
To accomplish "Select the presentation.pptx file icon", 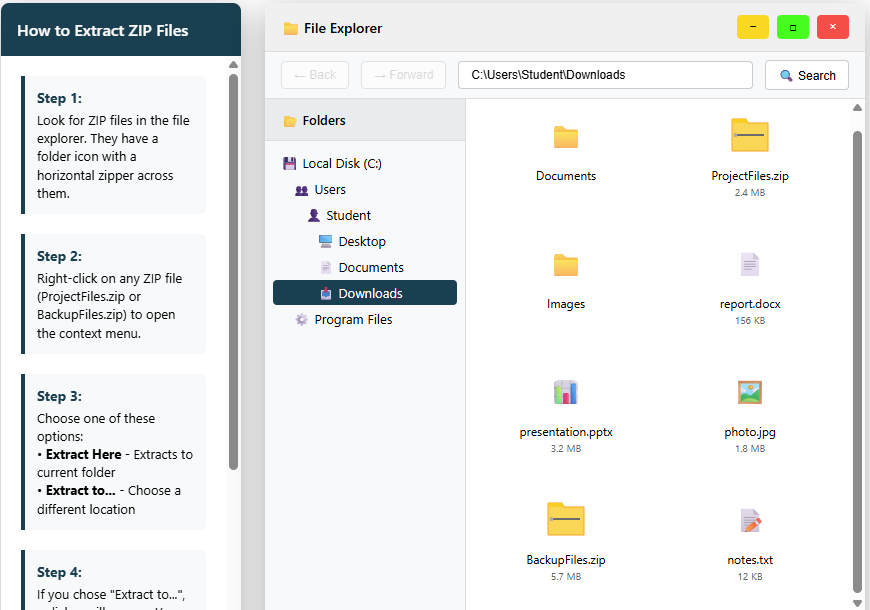I will click(566, 392).
